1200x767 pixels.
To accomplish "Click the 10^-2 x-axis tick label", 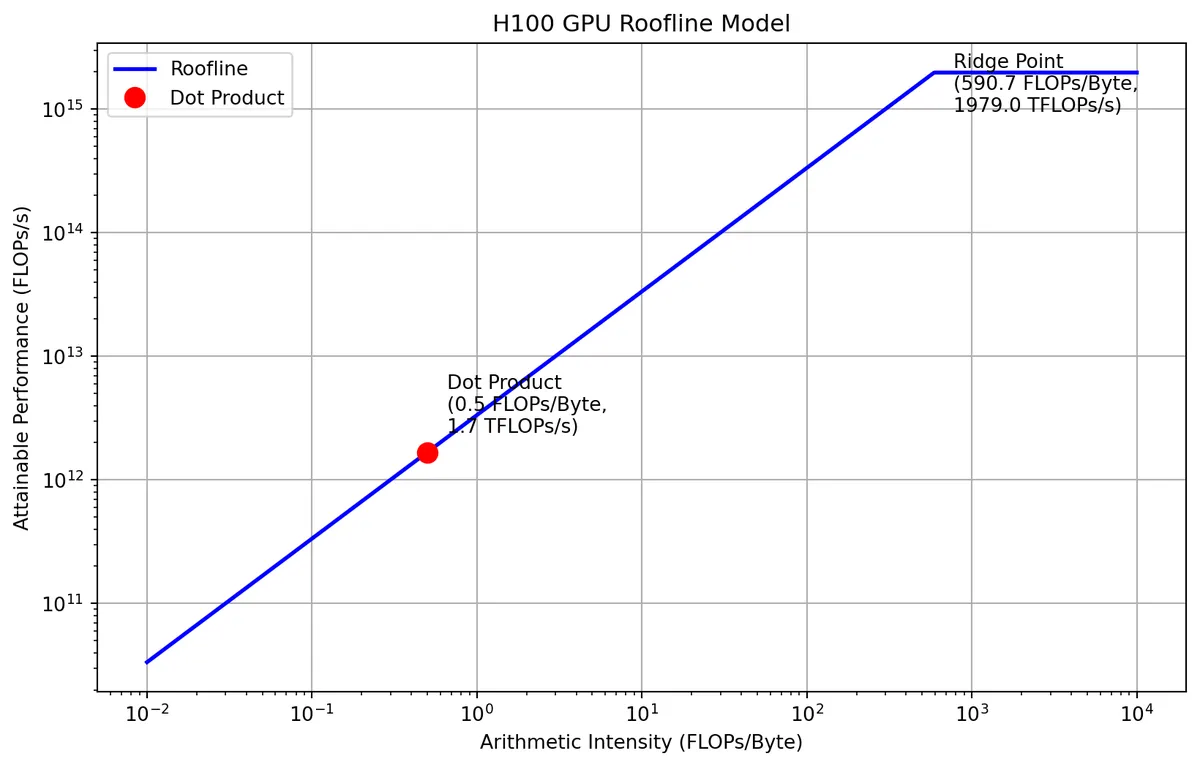I will pyautogui.click(x=146, y=713).
